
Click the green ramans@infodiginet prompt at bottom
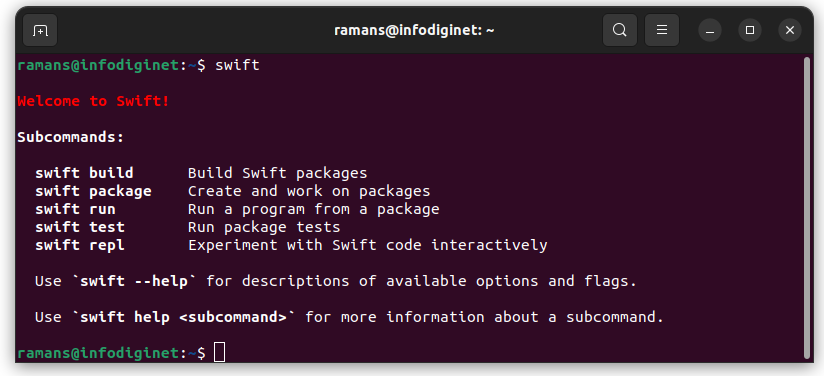(x=98, y=353)
